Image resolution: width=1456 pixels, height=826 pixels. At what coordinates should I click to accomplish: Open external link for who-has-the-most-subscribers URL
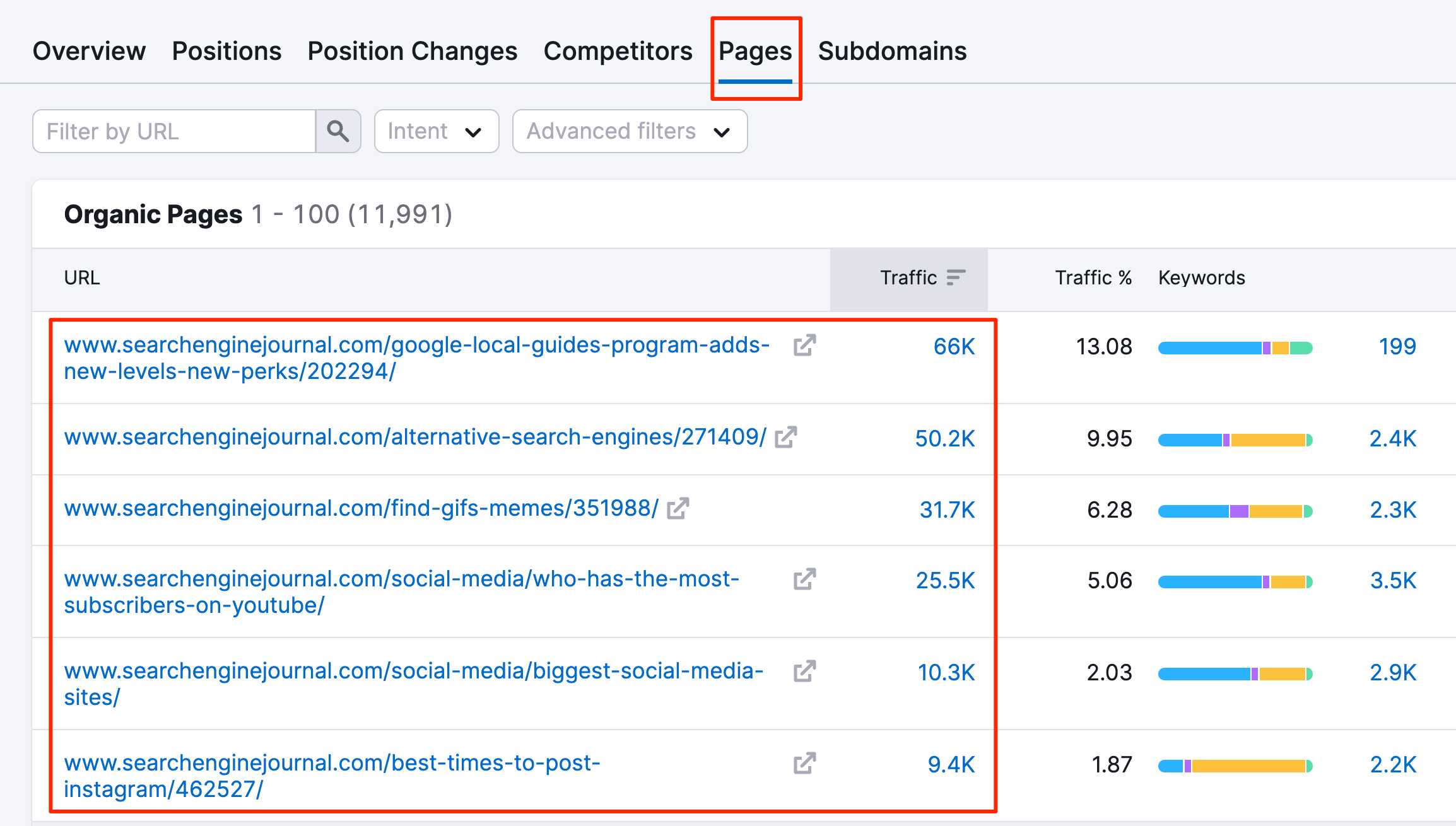pos(804,579)
